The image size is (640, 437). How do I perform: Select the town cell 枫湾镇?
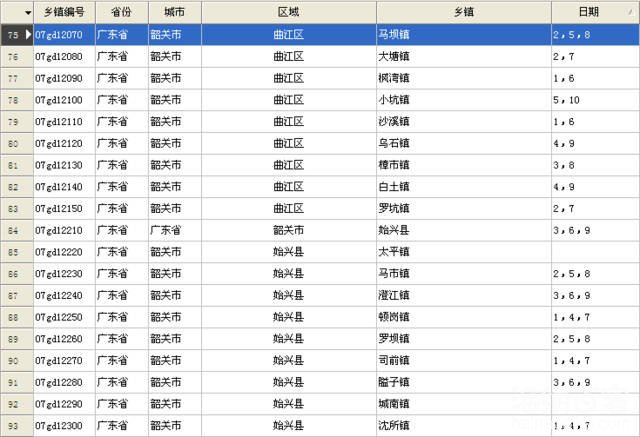(464, 78)
